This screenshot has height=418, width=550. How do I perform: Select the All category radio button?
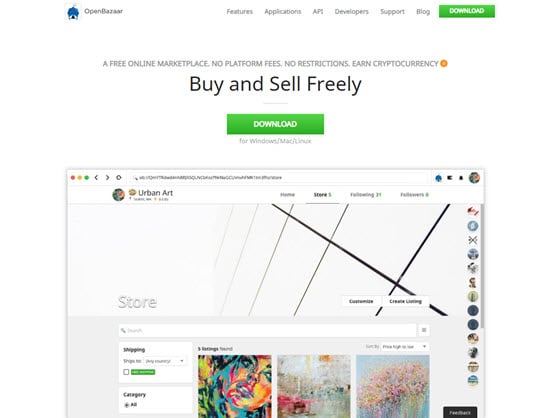127,405
